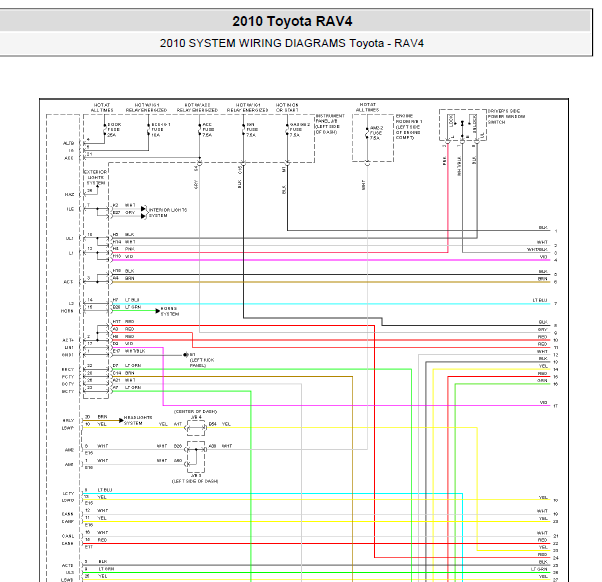The width and height of the screenshot is (602, 582).
Task: Click the INTERIOR LIGHTS SYSTEM label
Action: (168, 213)
